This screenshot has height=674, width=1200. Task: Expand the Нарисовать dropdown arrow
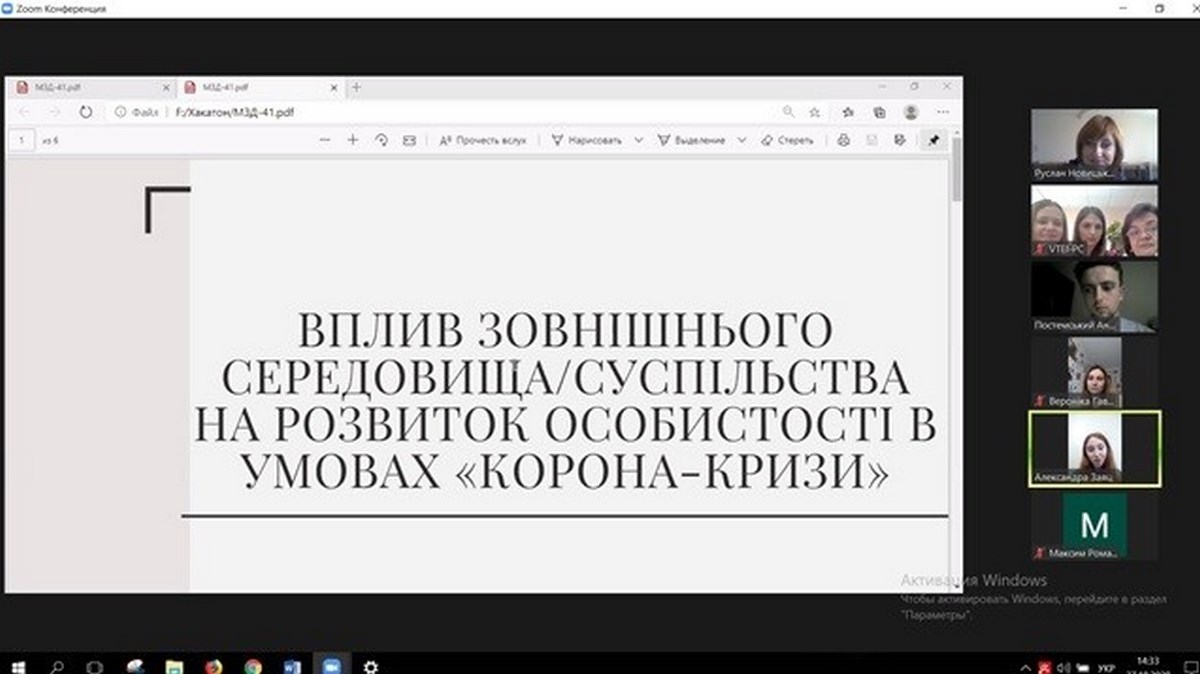[x=639, y=141]
